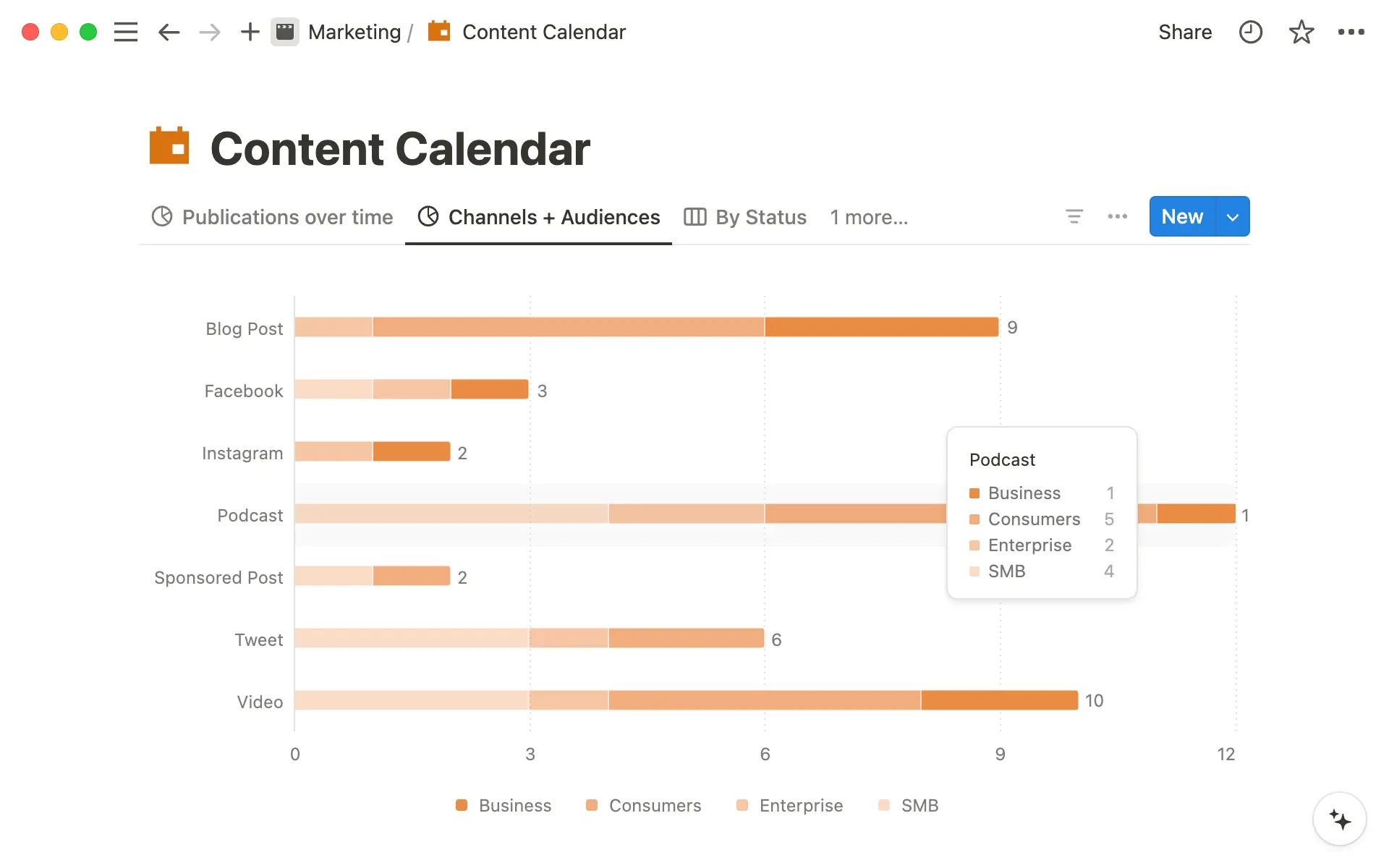This screenshot has height=868, width=1389.
Task: Click the forward navigation arrow
Action: point(209,32)
